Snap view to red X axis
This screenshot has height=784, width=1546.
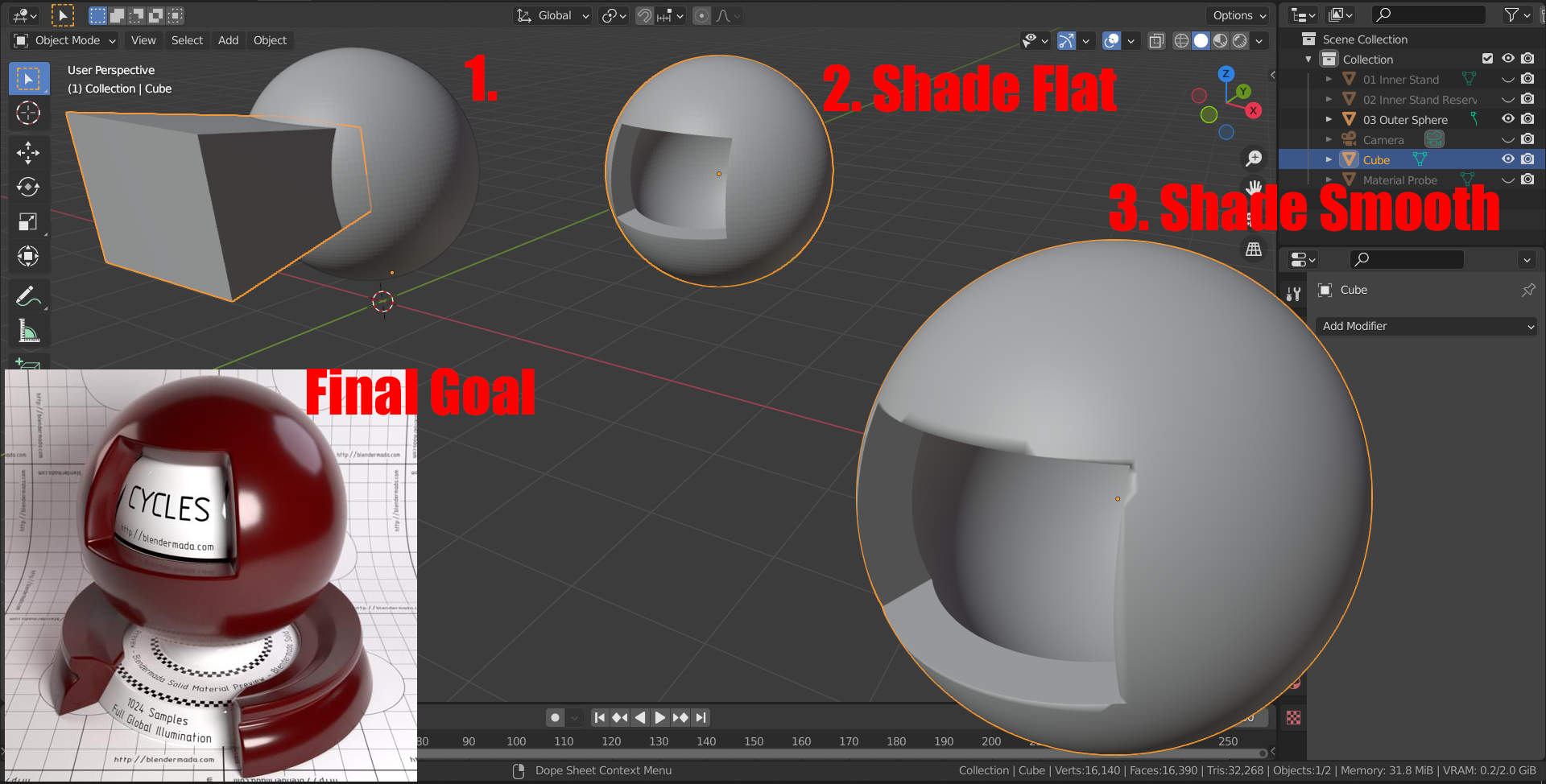[1253, 110]
